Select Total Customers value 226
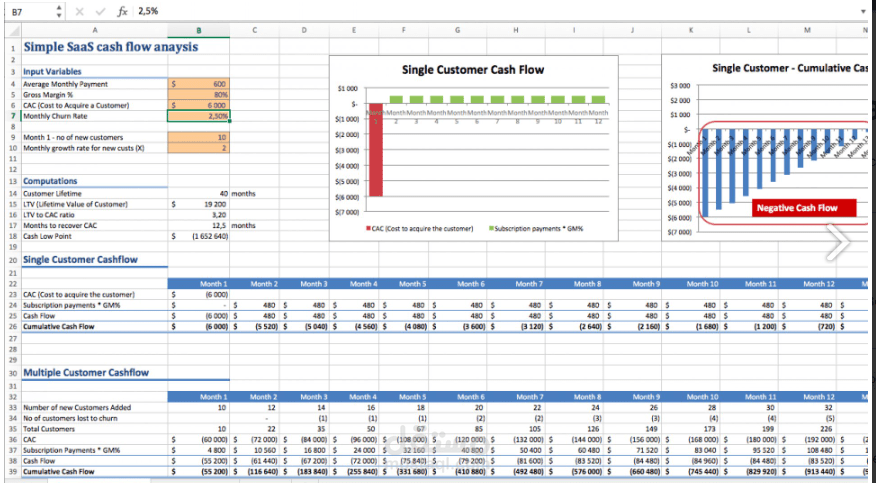Image resolution: width=876 pixels, height=483 pixels. (807, 429)
